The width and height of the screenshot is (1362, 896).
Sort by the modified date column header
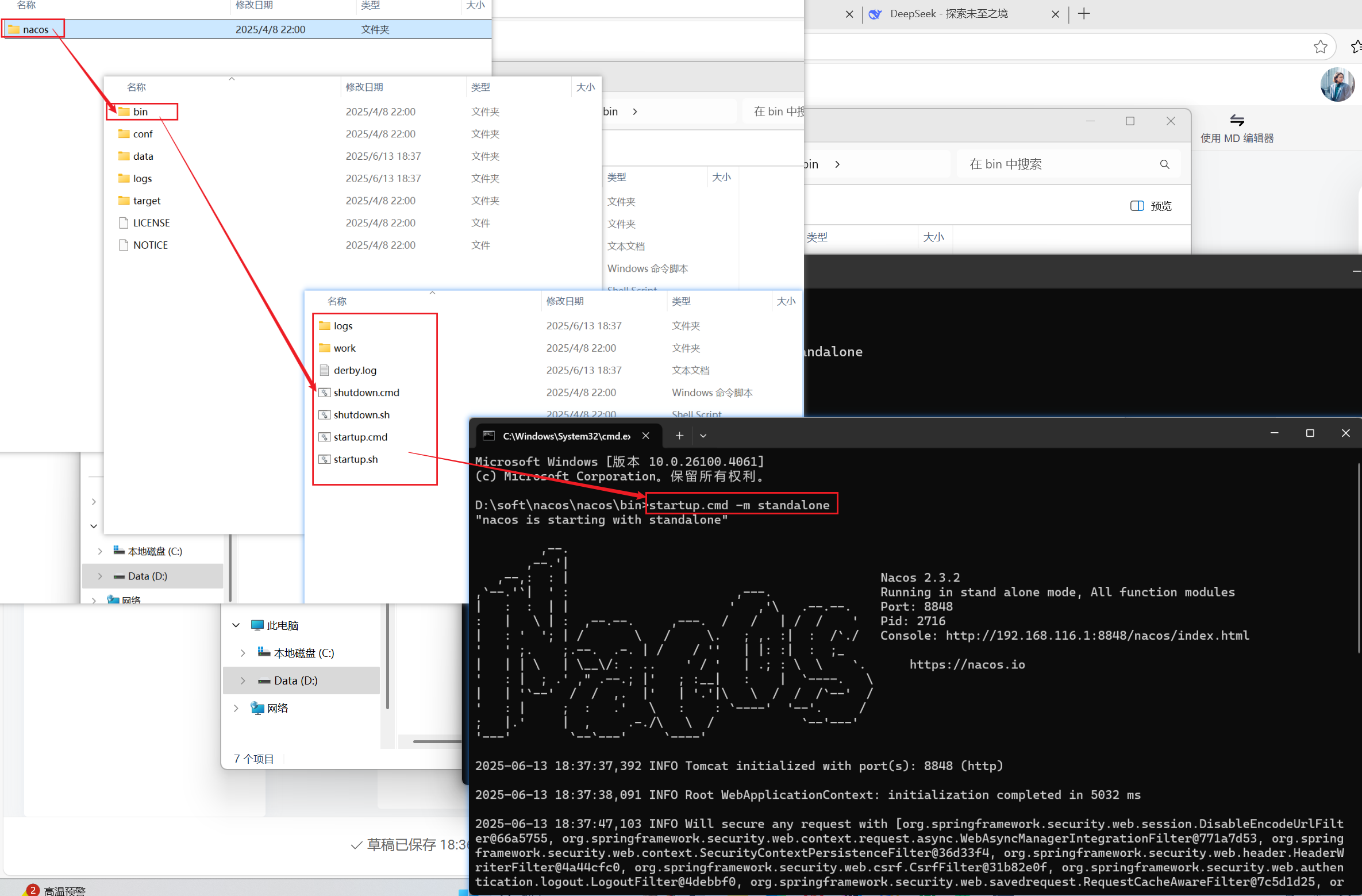pos(565,301)
